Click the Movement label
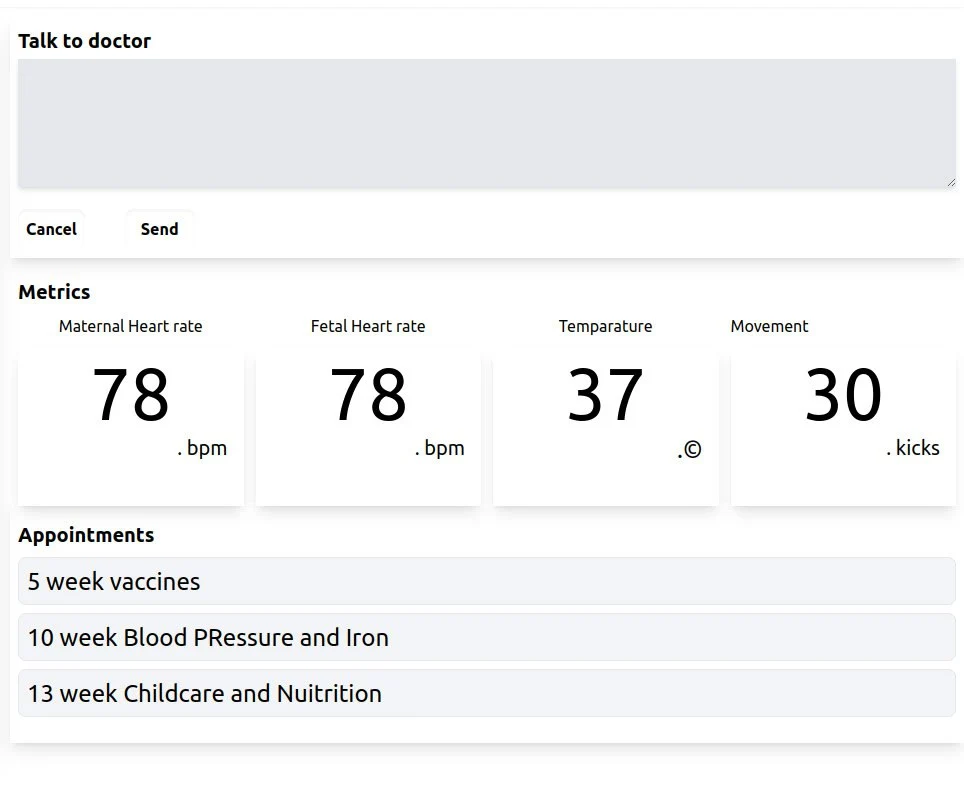 [769, 326]
